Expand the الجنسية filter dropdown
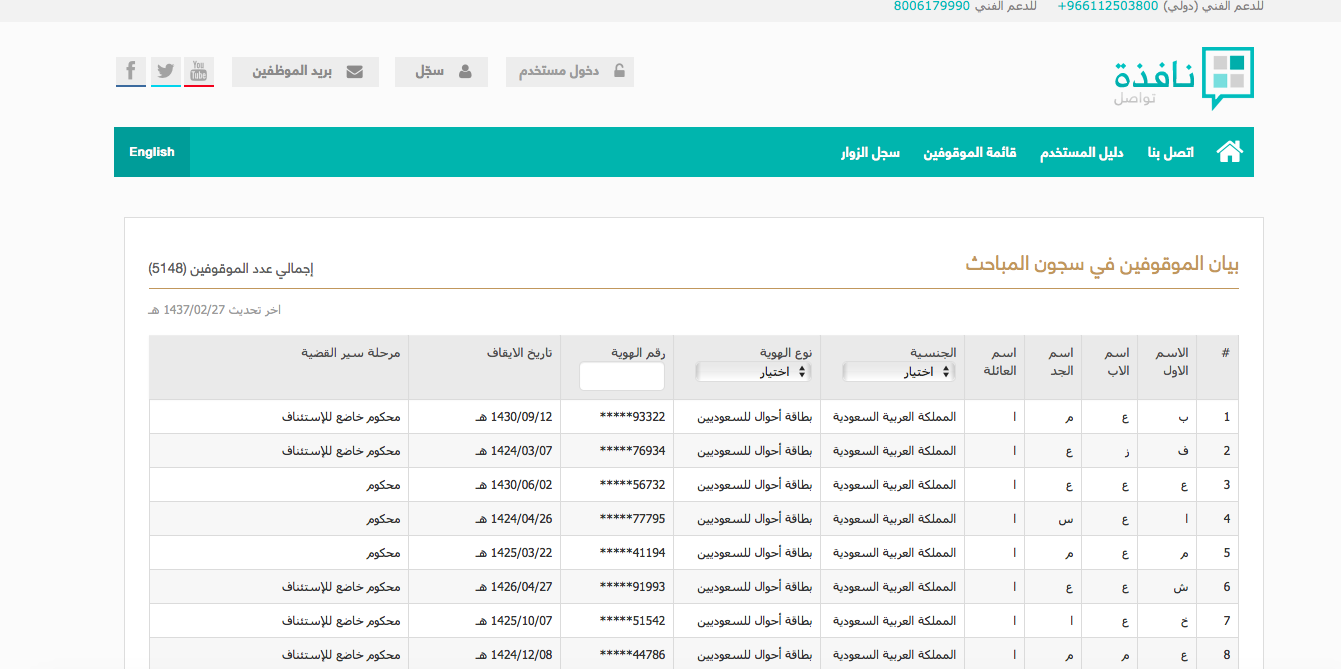 (x=899, y=372)
